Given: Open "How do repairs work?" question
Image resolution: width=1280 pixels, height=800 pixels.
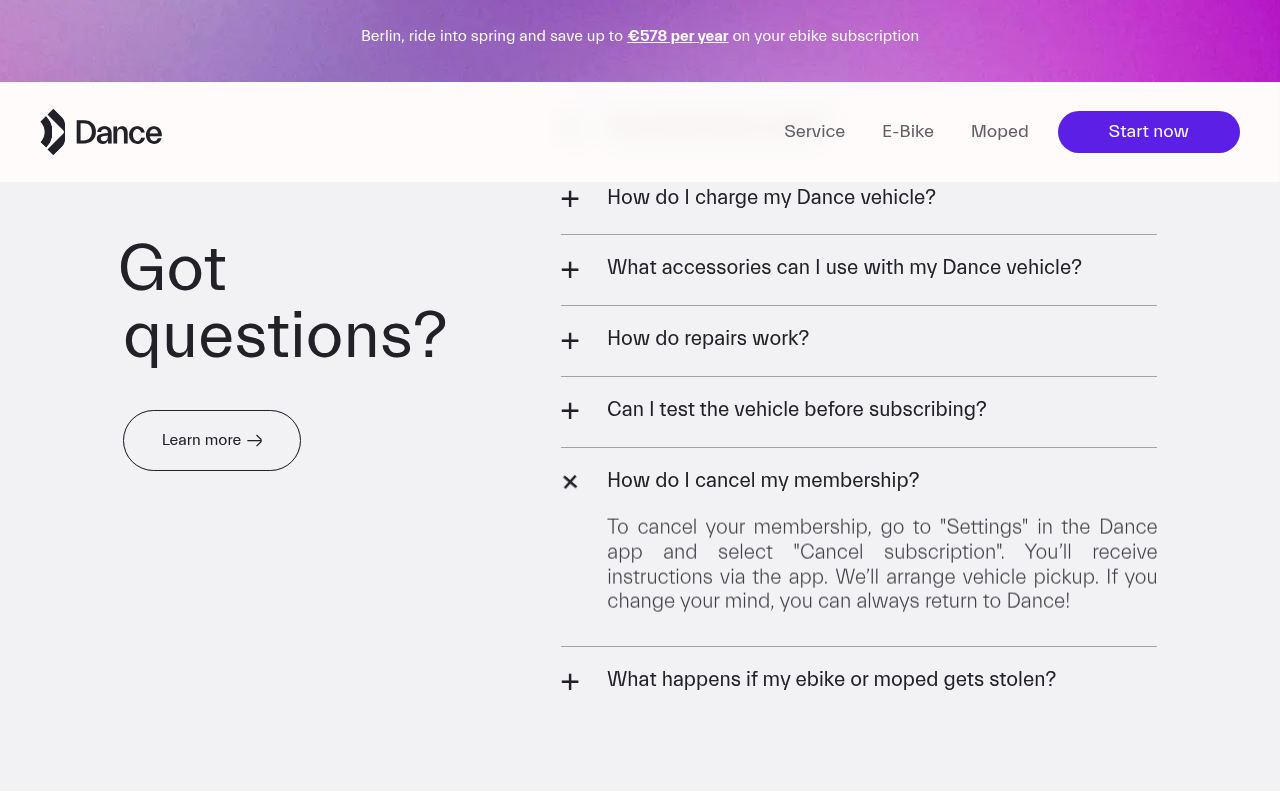Looking at the screenshot, I should click(x=708, y=339).
